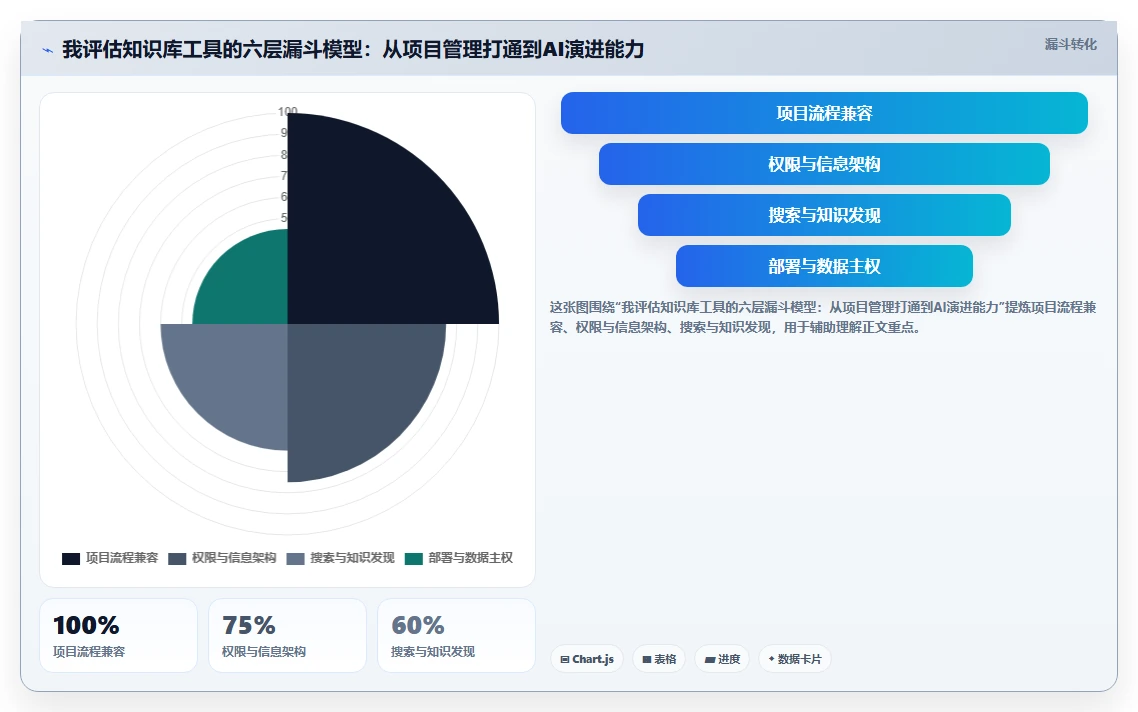1138x712 pixels.
Task: Open the 60% 搜索与知识发现 stat card
Action: [x=457, y=636]
